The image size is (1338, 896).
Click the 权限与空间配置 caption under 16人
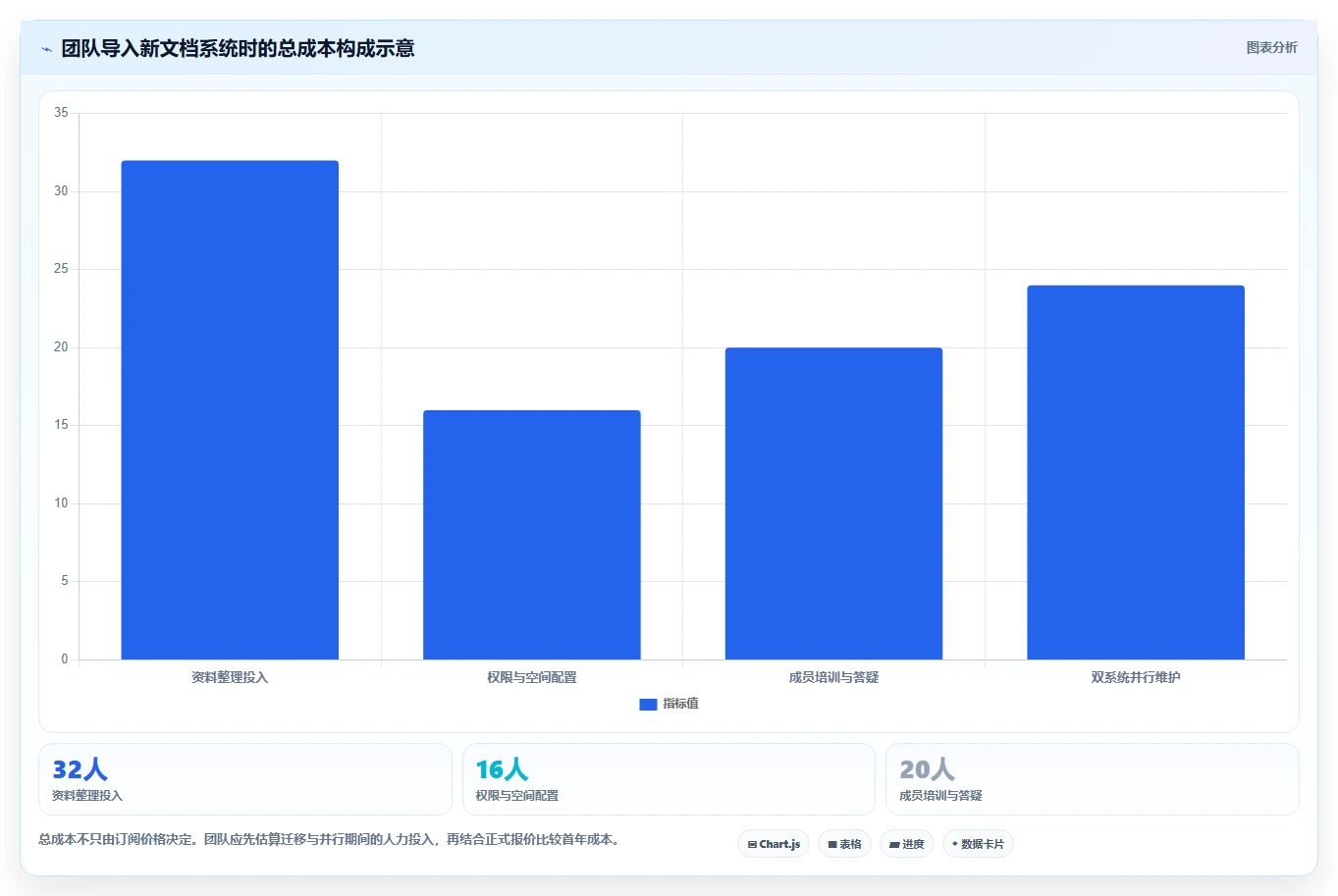[517, 796]
